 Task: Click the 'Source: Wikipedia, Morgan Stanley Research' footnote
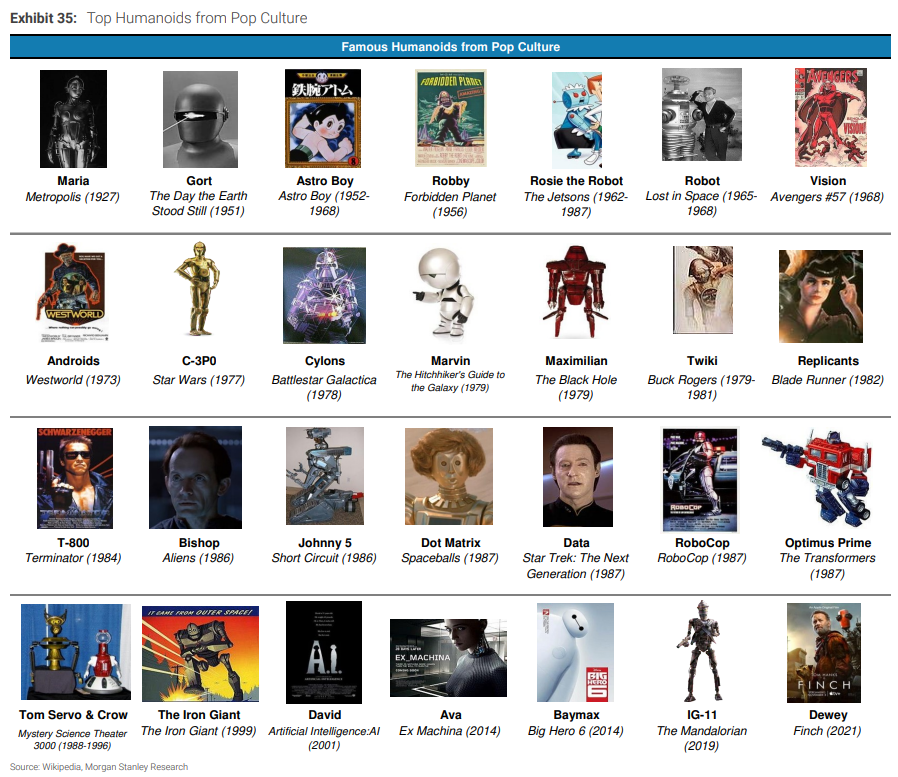(99, 767)
